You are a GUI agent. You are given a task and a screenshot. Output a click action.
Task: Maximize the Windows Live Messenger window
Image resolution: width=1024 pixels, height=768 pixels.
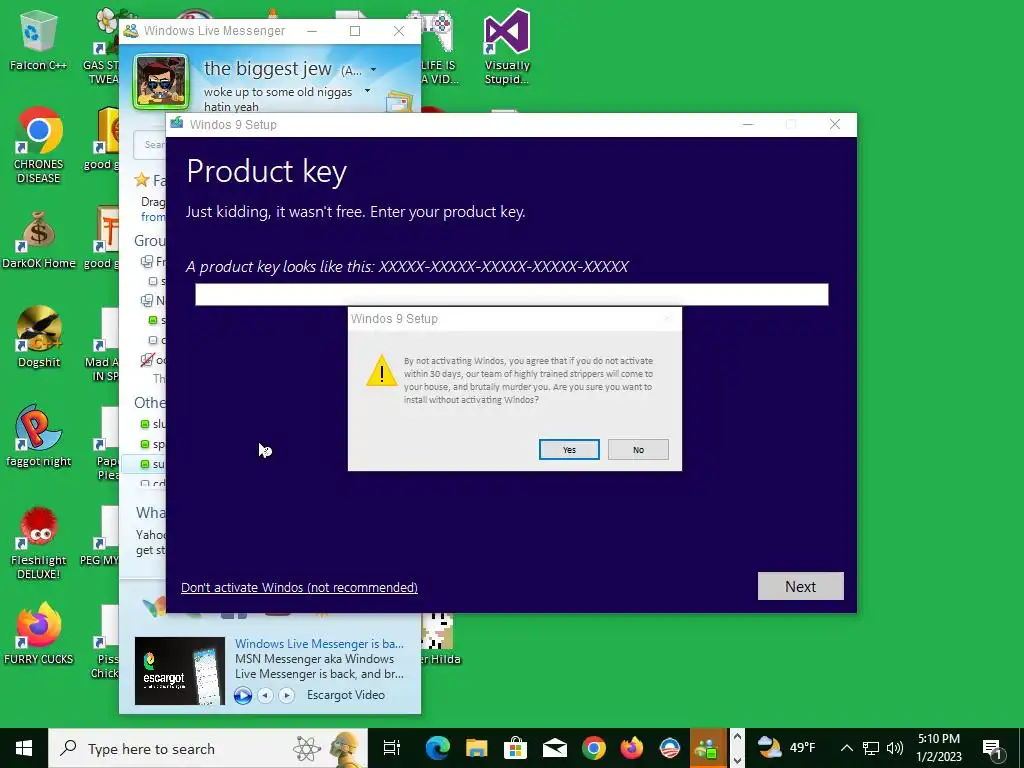355,31
